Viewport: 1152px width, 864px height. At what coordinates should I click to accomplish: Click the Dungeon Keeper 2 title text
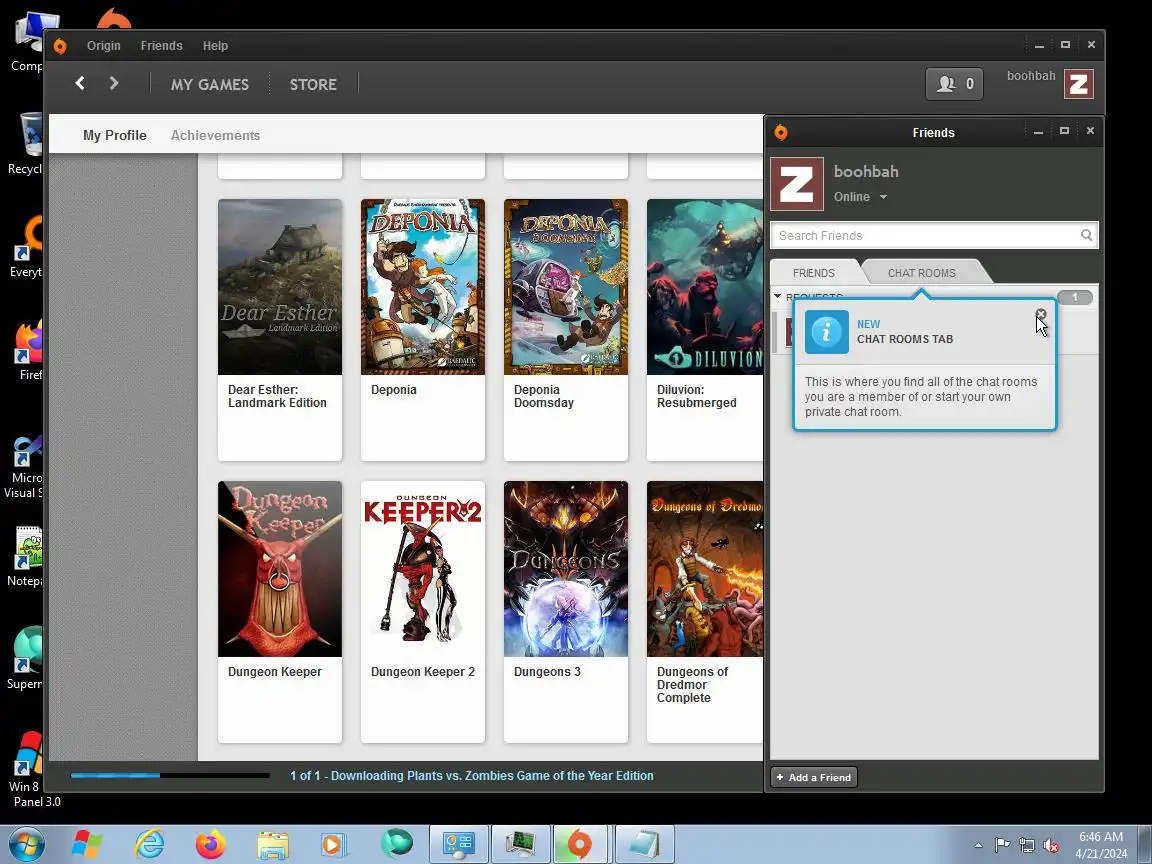coord(423,672)
